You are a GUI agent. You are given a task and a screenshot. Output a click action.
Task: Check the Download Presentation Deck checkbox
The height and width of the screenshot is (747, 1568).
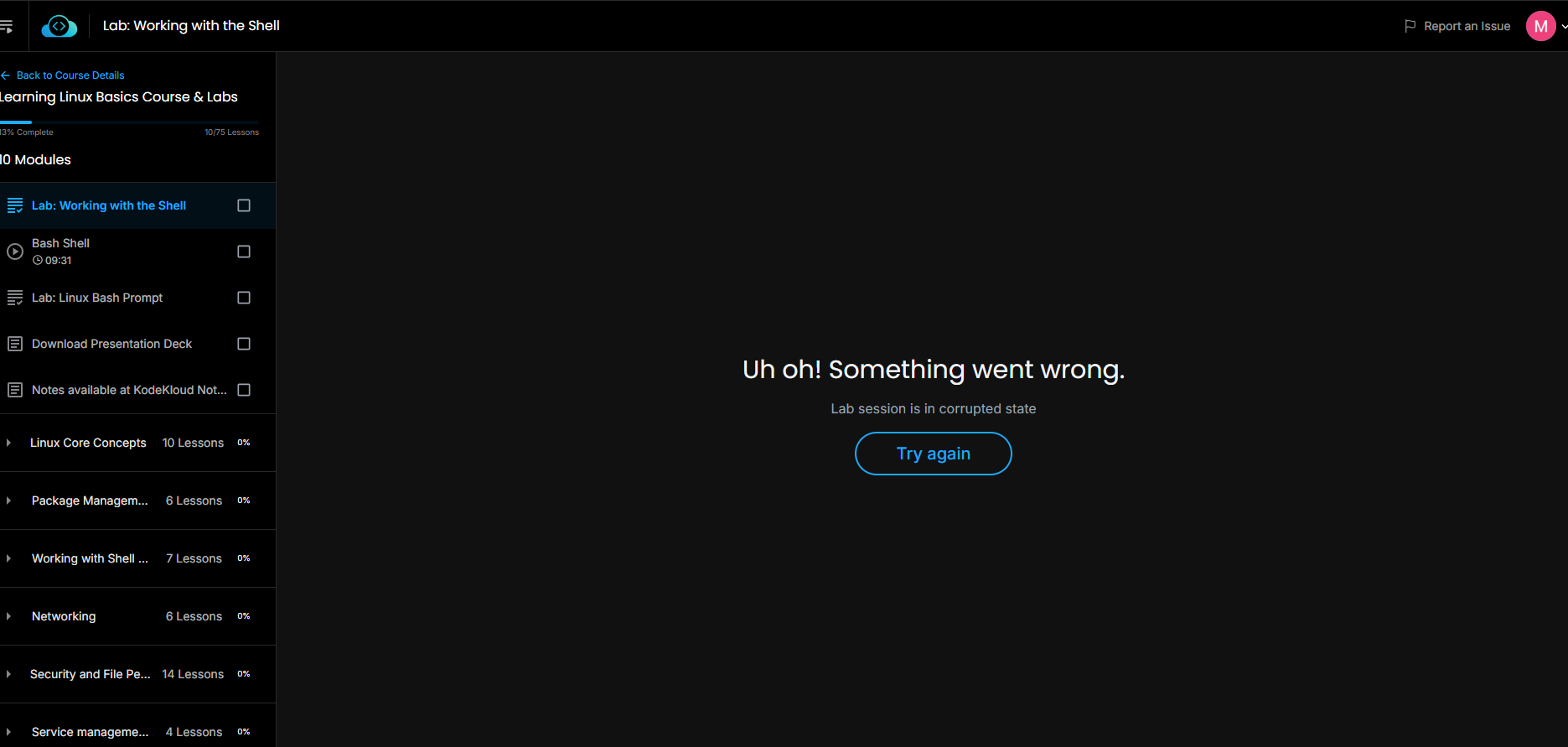[244, 344]
